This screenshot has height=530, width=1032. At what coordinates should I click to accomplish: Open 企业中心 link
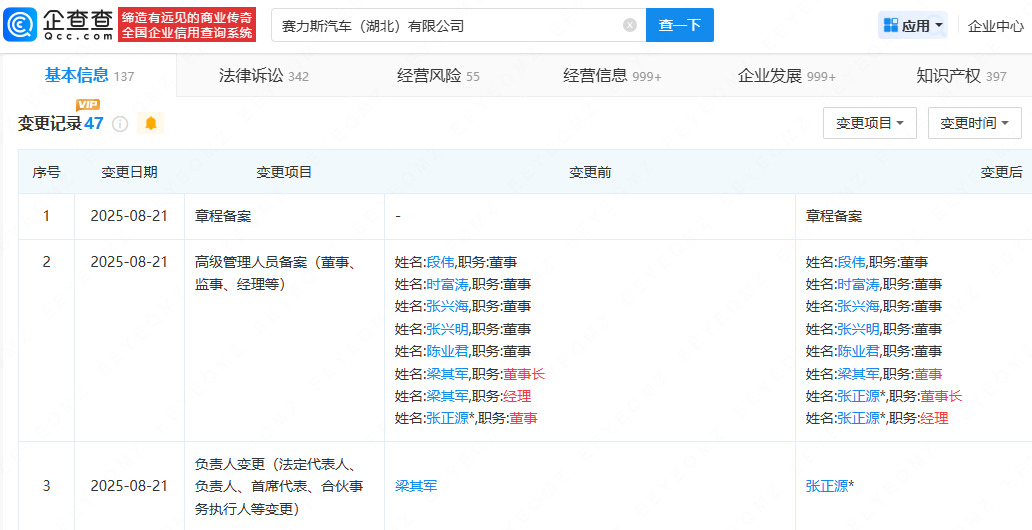(996, 26)
